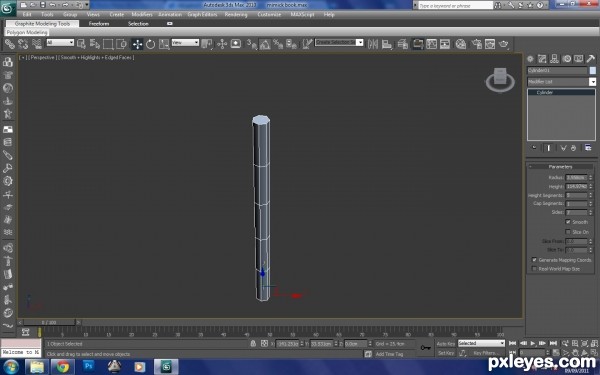The height and width of the screenshot is (375, 600).
Task: Click the Polygon Modeling panel button
Action: [27, 33]
